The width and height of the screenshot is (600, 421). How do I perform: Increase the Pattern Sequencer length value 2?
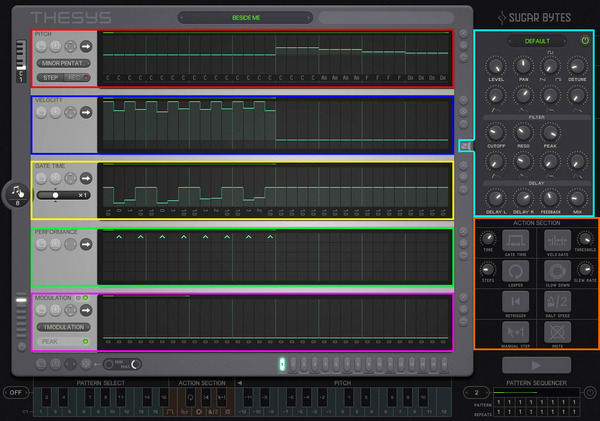pos(487,392)
